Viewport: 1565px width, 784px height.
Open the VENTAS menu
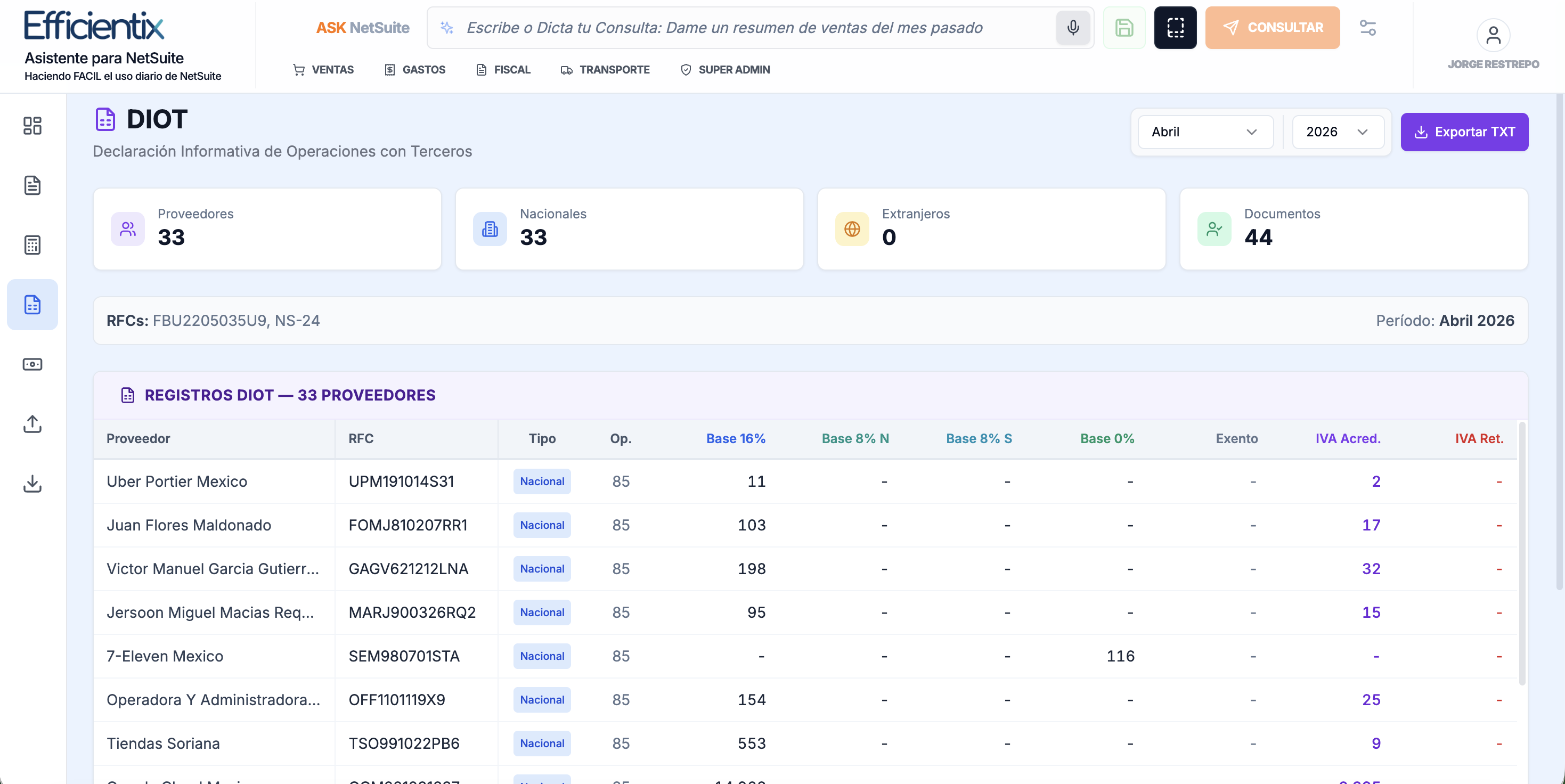pyautogui.click(x=323, y=70)
